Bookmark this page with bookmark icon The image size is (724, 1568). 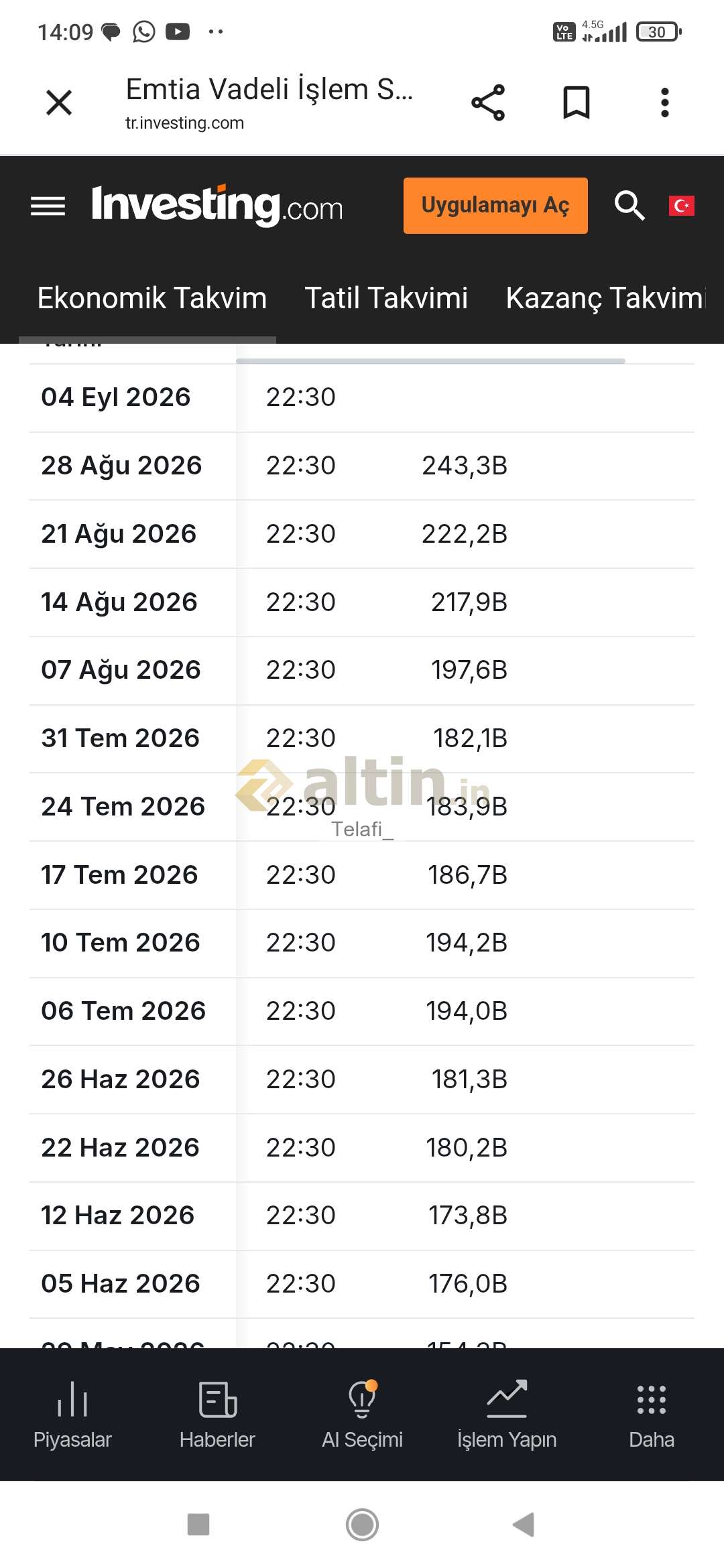coord(577,103)
